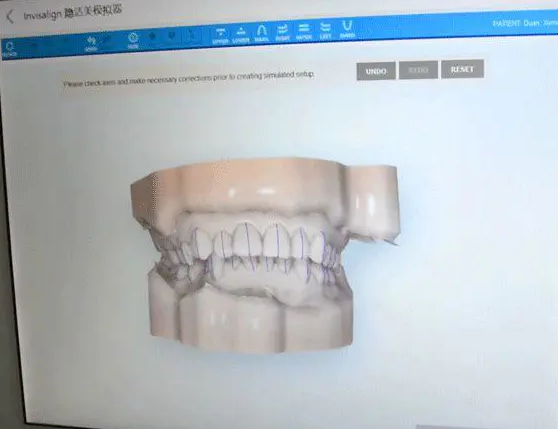Screen dimensions: 558x429
Task: Click the first dimmed icon after grid
Action: click(153, 36)
